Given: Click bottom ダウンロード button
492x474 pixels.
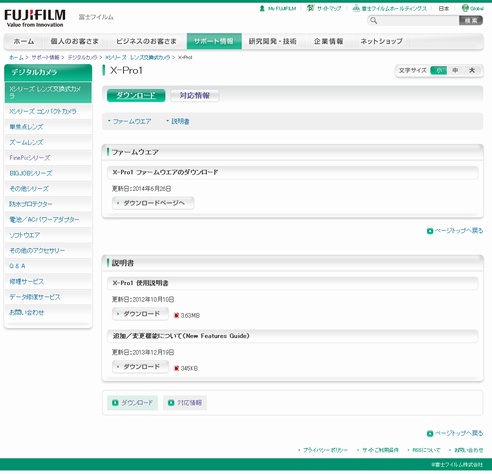Looking at the screenshot, I should [x=132, y=403].
